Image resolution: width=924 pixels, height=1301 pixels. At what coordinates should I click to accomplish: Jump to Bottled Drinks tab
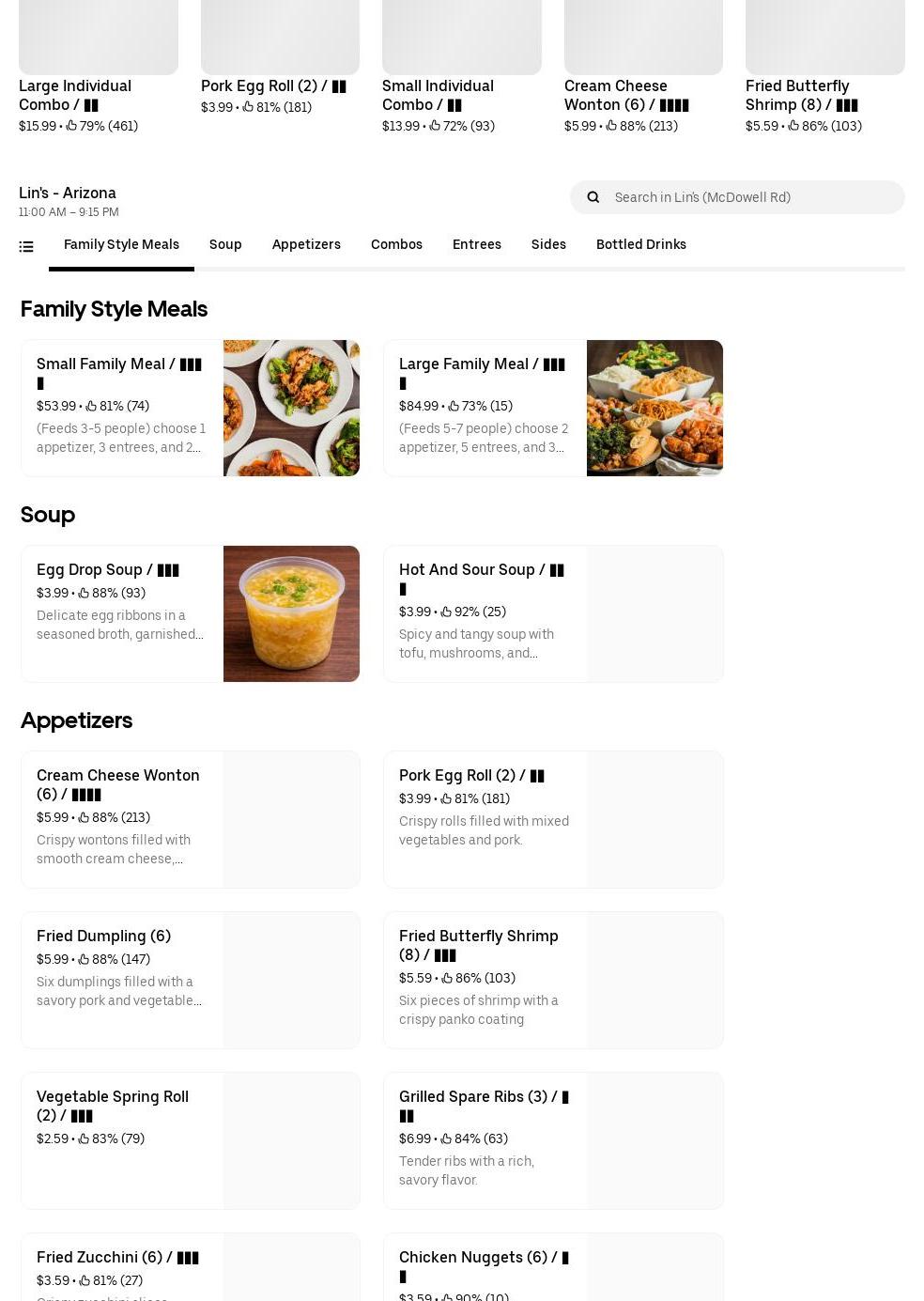coord(641,244)
